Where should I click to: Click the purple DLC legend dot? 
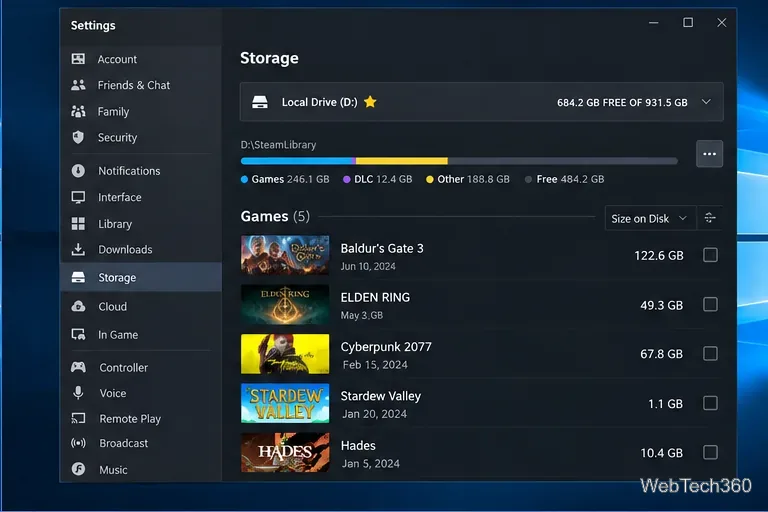[x=346, y=179]
